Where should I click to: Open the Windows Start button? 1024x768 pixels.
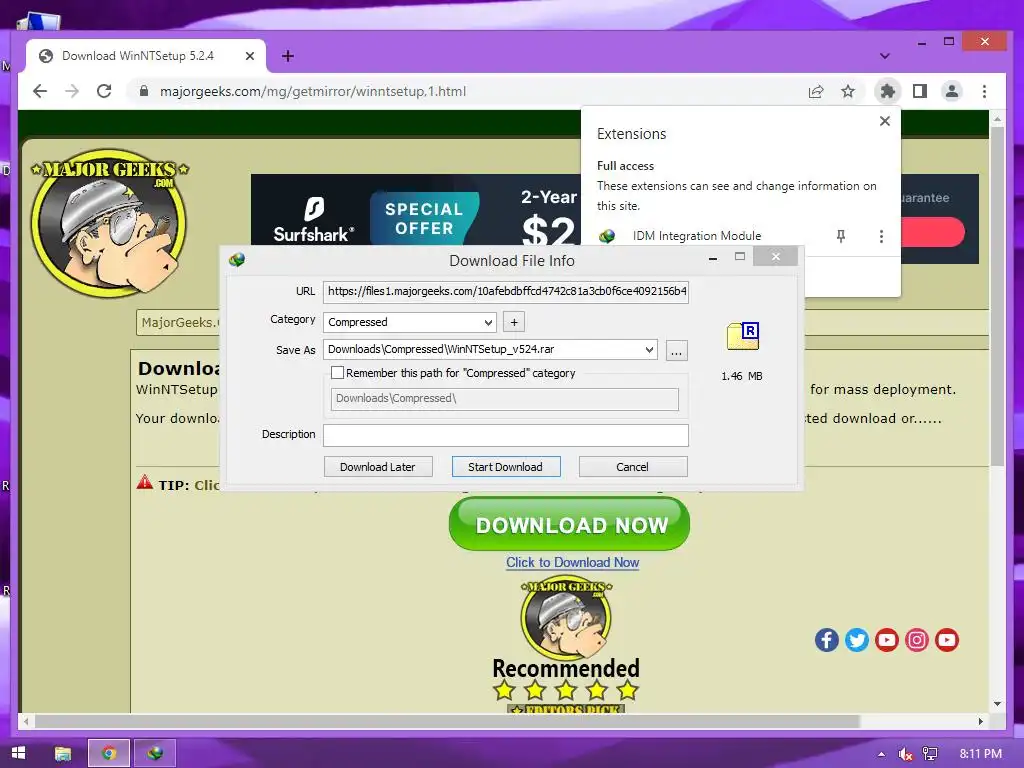click(x=19, y=753)
